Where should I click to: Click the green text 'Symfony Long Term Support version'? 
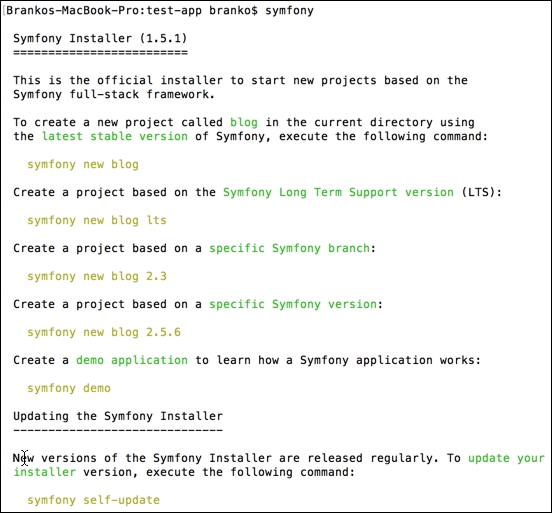point(338,192)
